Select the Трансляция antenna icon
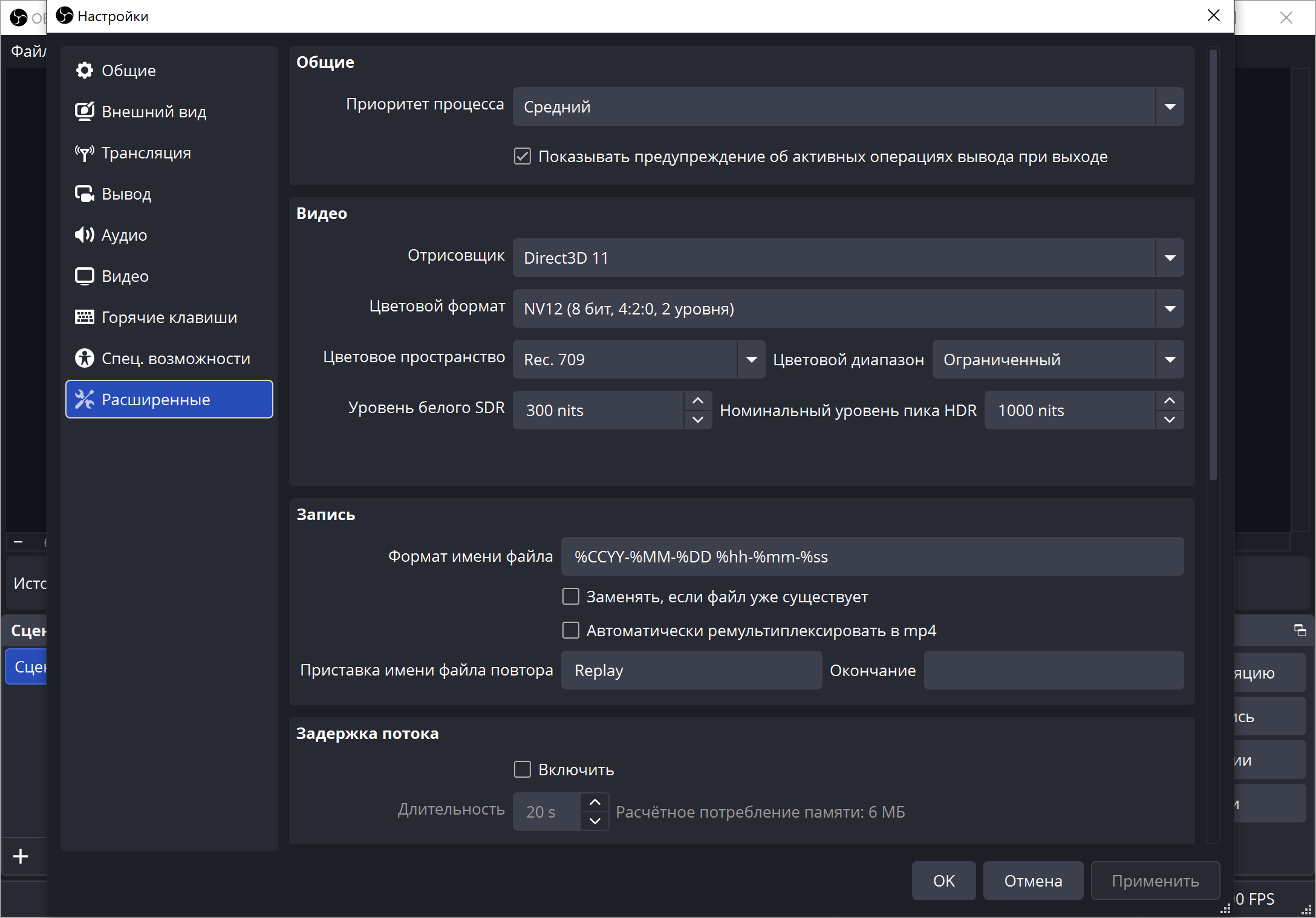The image size is (1316, 918). 84,153
